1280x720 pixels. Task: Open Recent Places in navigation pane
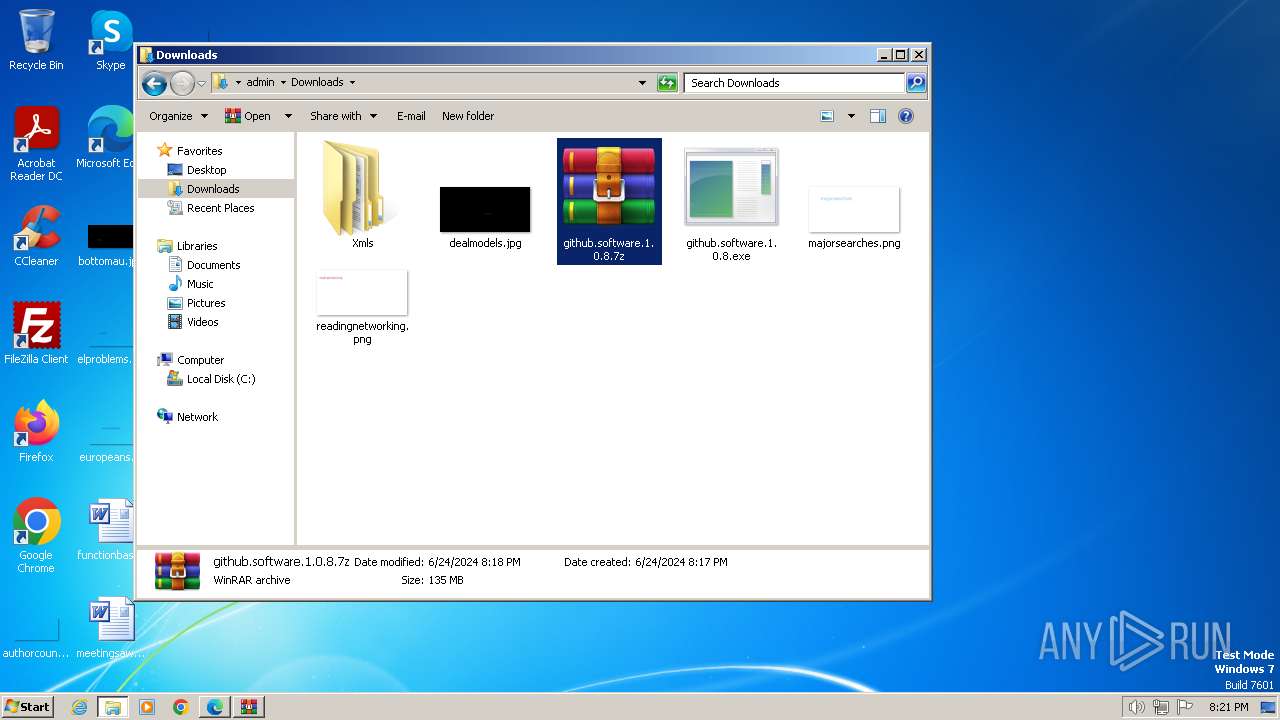(220, 208)
